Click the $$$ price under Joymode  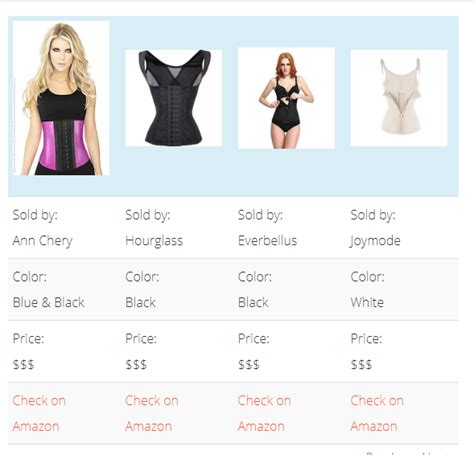pos(361,364)
